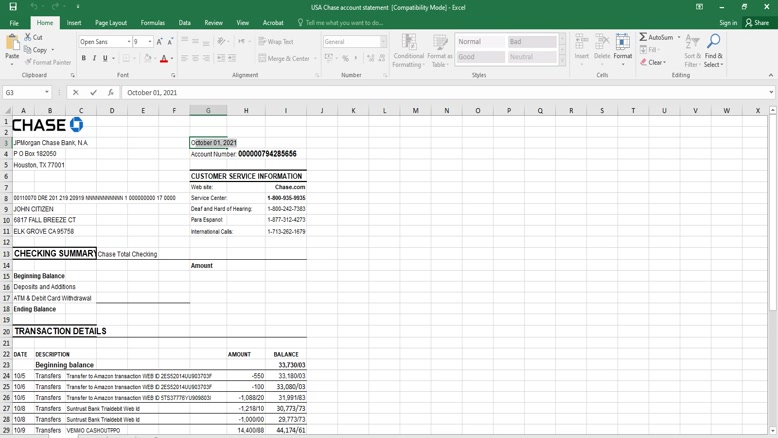Open the Find & Select magnifier tool
Viewport: 778px width, 438px height.
coord(713,42)
